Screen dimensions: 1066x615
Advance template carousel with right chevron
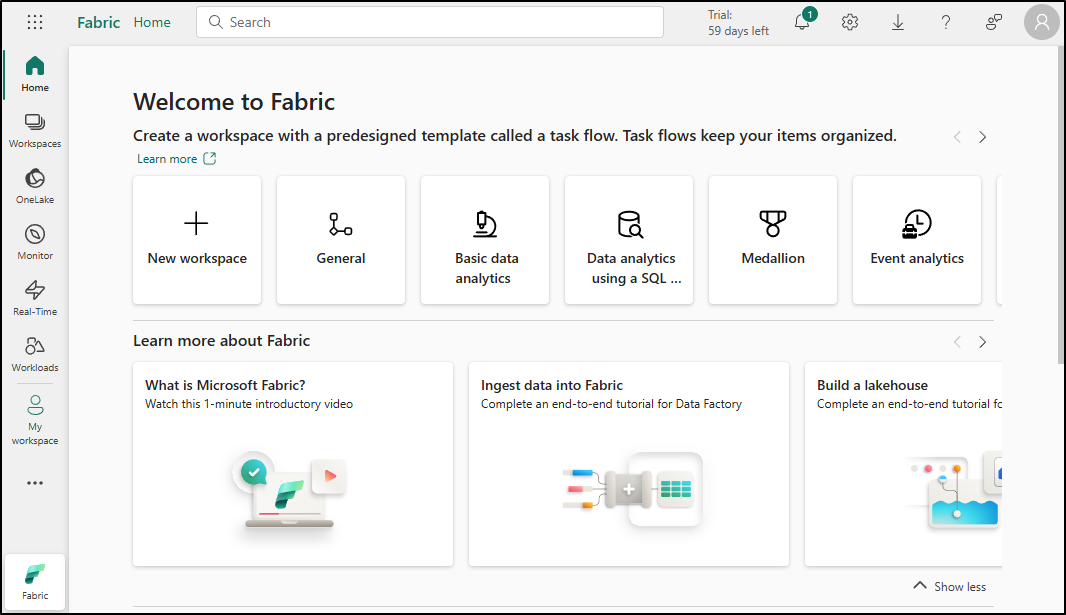pos(982,137)
